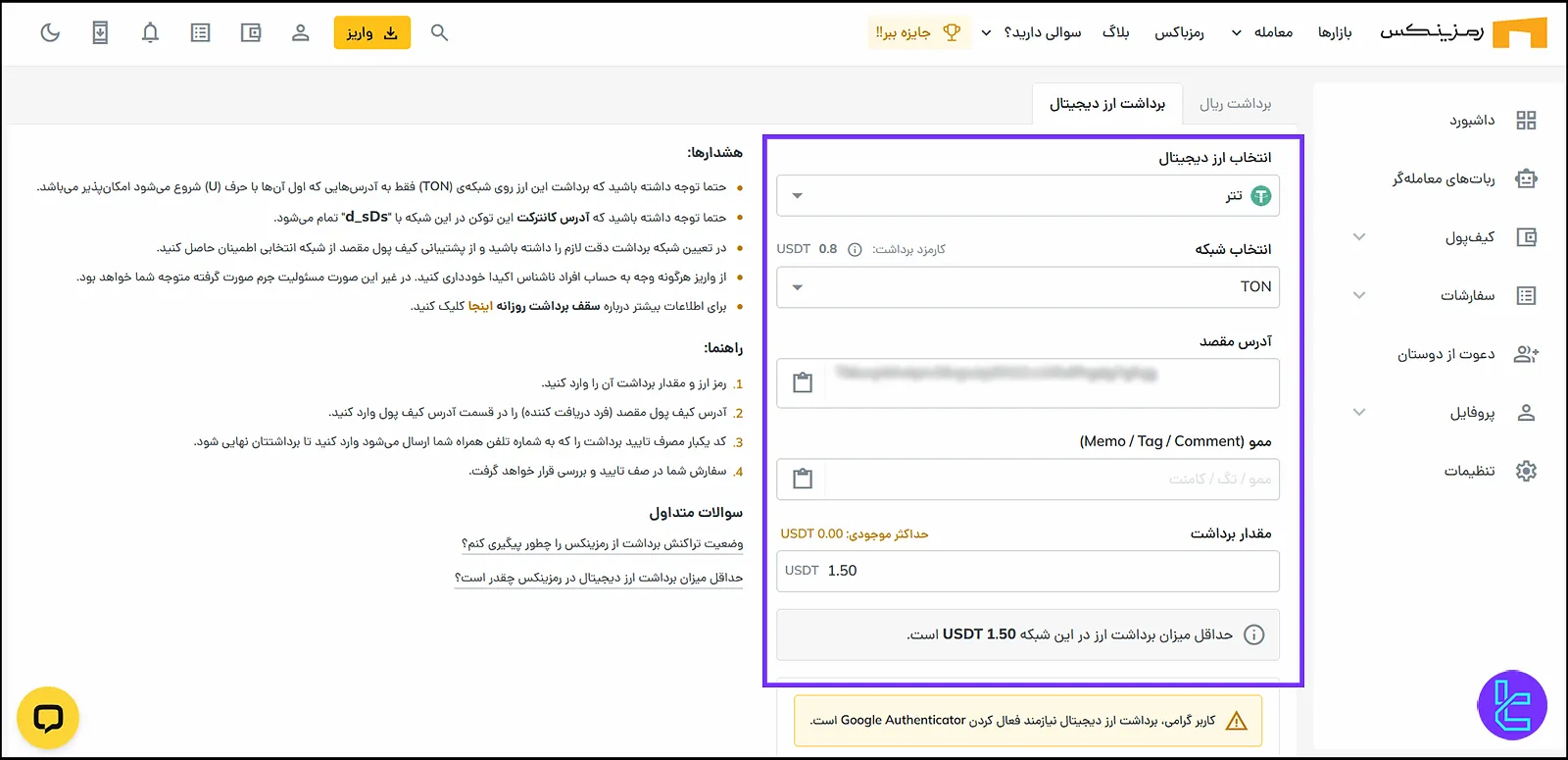Click the orders icon in sidebar
The image size is (1568, 760).
pyautogui.click(x=1526, y=295)
